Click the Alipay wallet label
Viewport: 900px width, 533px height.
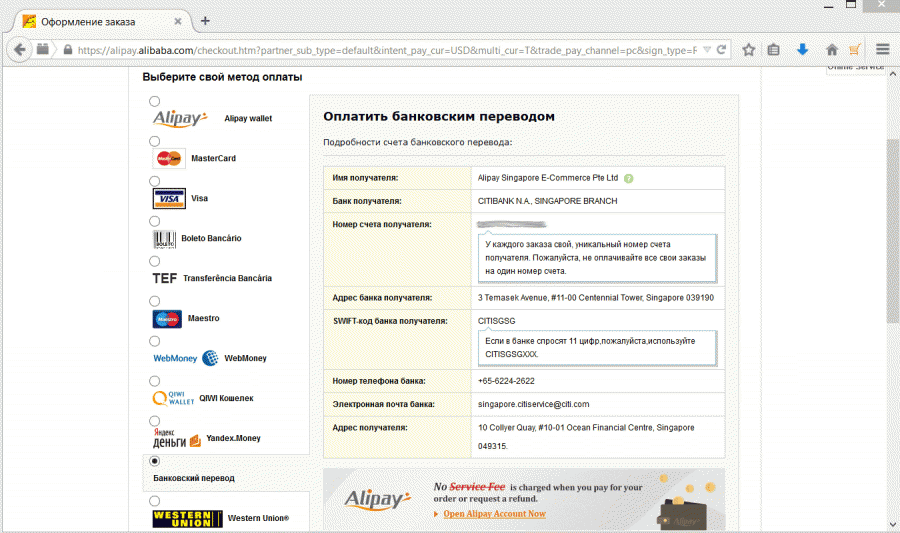tap(248, 118)
